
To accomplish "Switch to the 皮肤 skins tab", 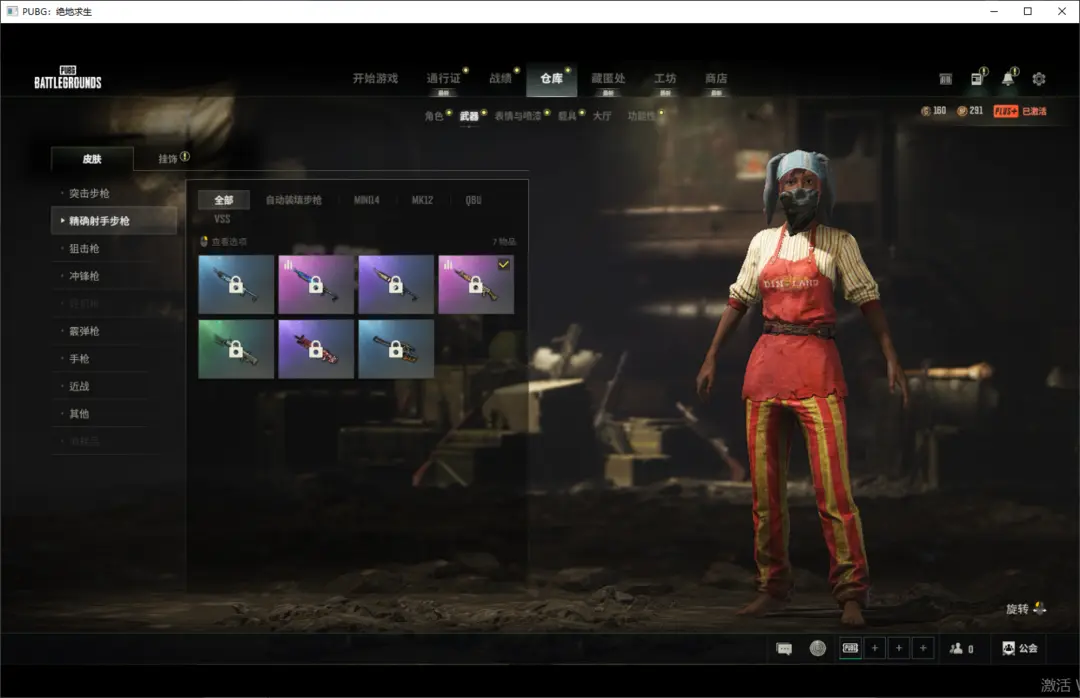I will pos(92,159).
